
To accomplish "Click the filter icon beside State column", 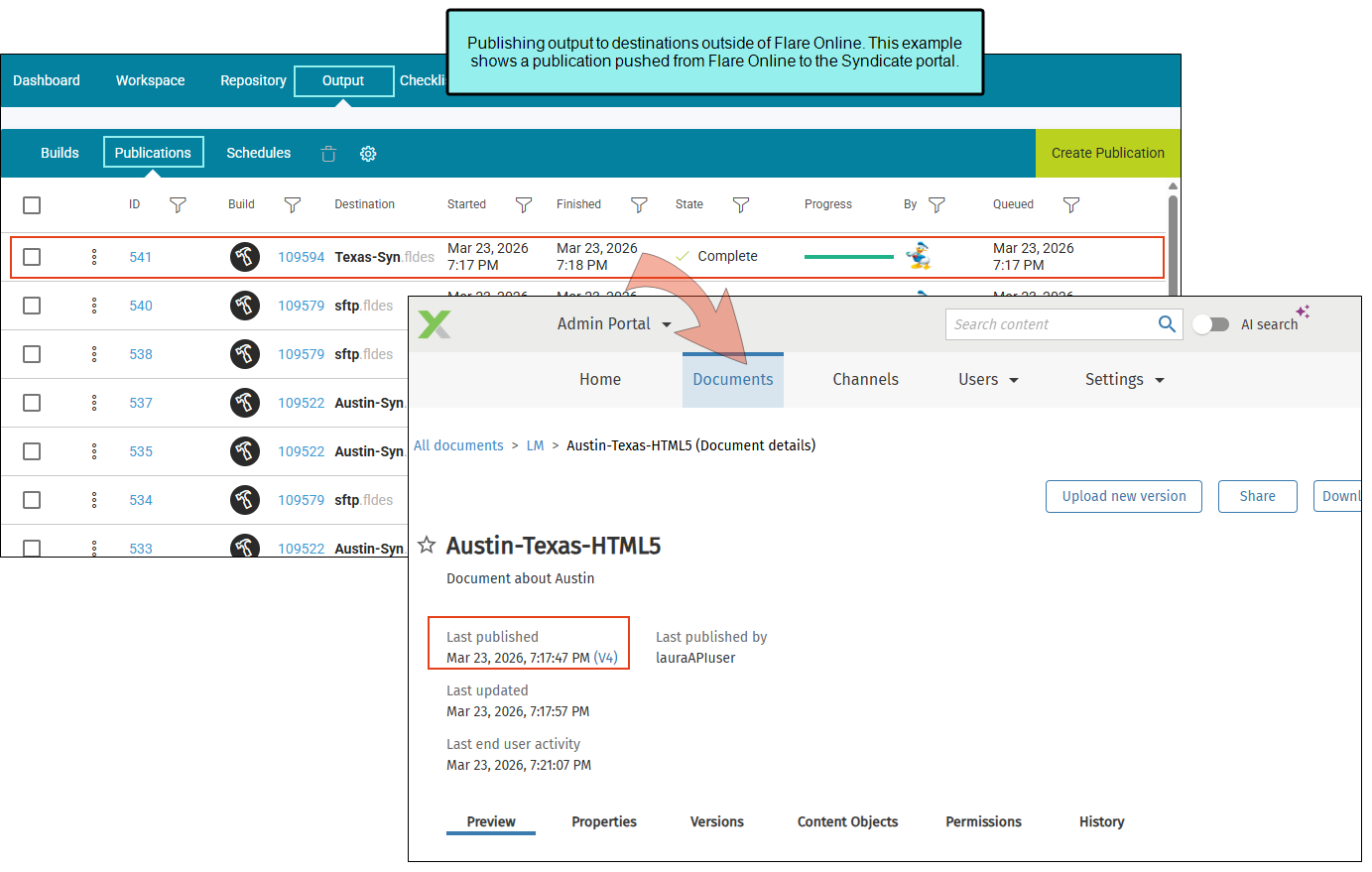I will pyautogui.click(x=740, y=204).
